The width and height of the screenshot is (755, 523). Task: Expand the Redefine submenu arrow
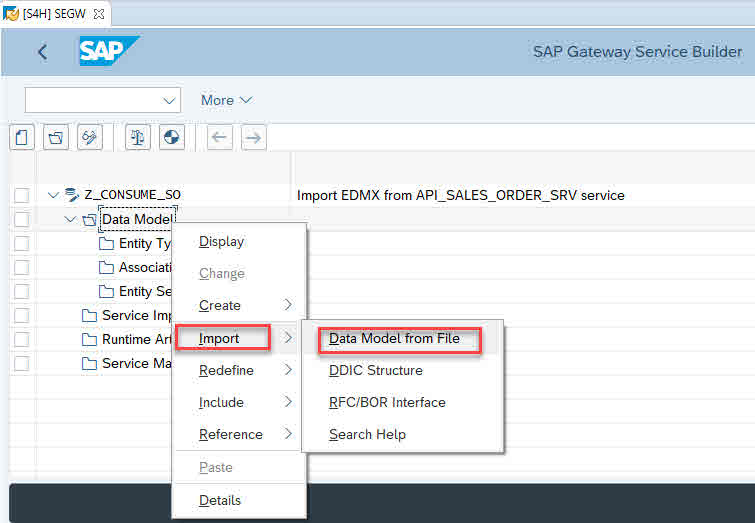[x=288, y=370]
